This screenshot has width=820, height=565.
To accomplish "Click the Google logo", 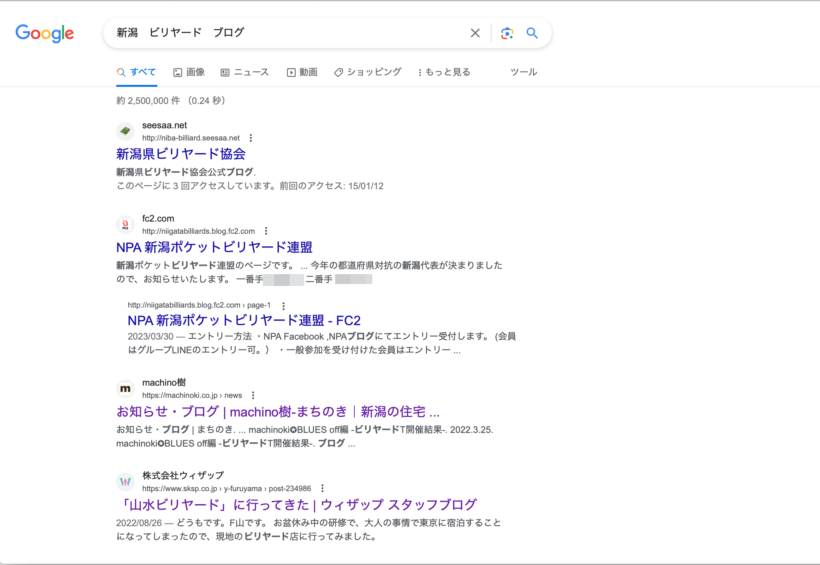I will click(45, 33).
